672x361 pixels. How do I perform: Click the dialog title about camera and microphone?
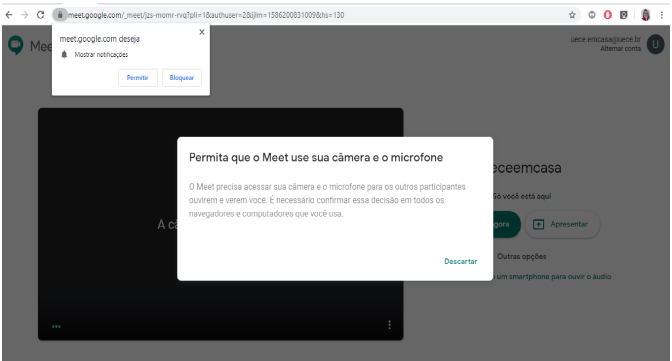316,158
